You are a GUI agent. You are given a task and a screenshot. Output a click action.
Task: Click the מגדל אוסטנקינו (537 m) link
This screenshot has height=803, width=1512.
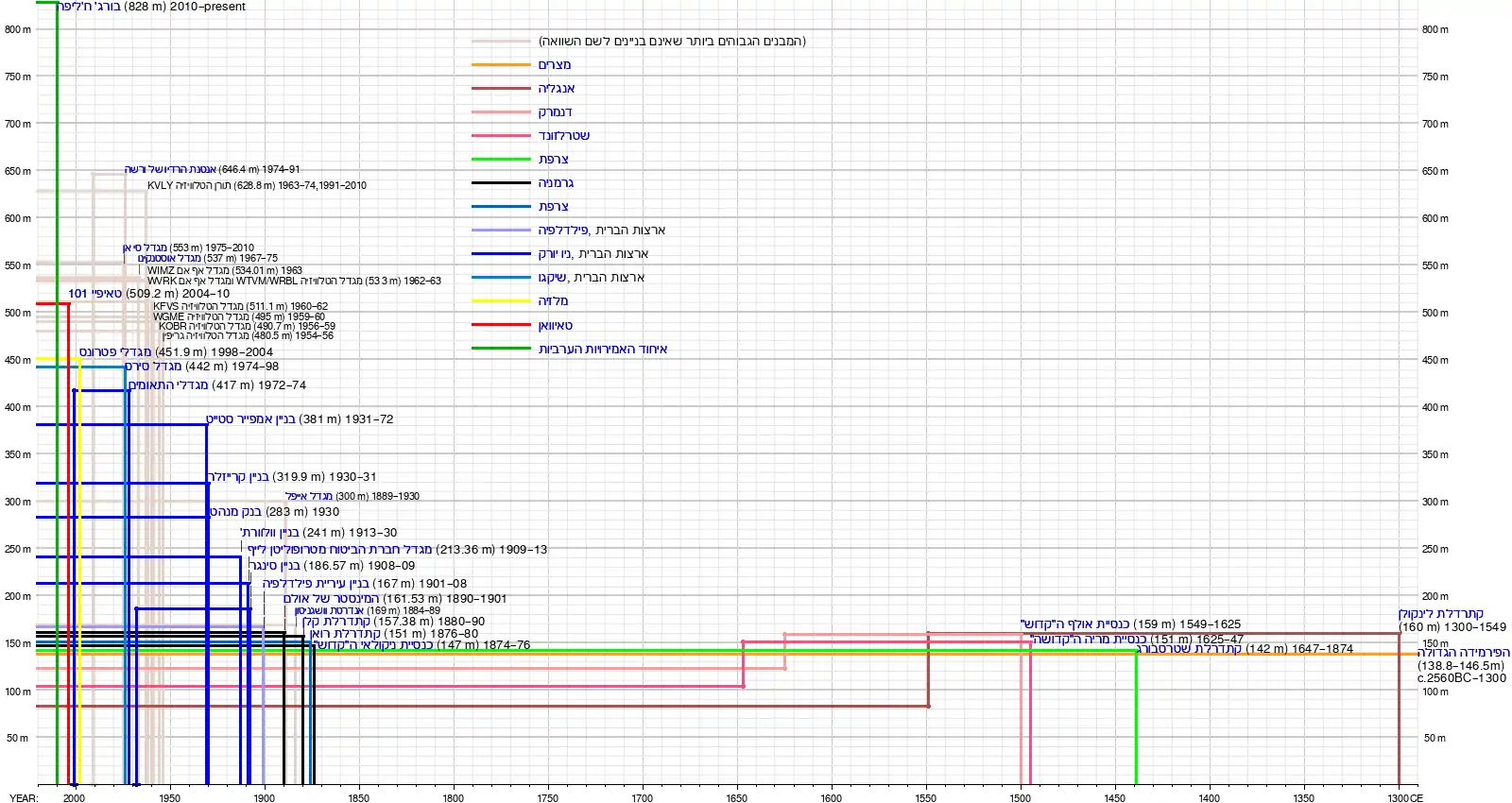point(169,258)
